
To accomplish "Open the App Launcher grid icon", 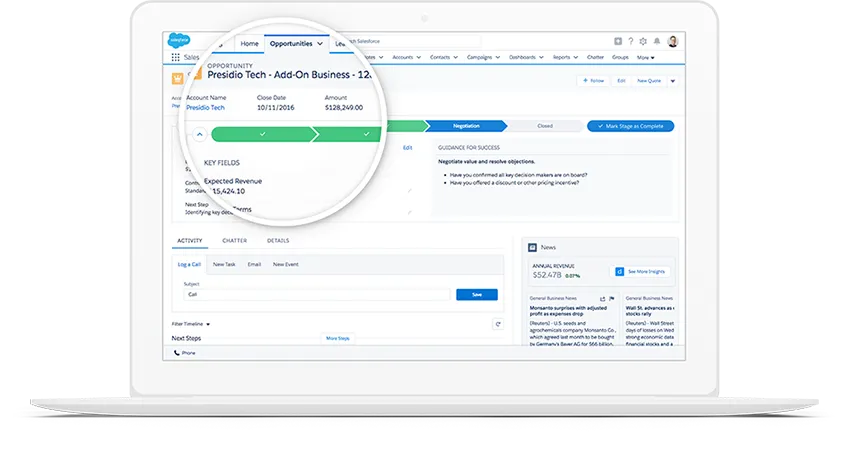I will click(175, 58).
